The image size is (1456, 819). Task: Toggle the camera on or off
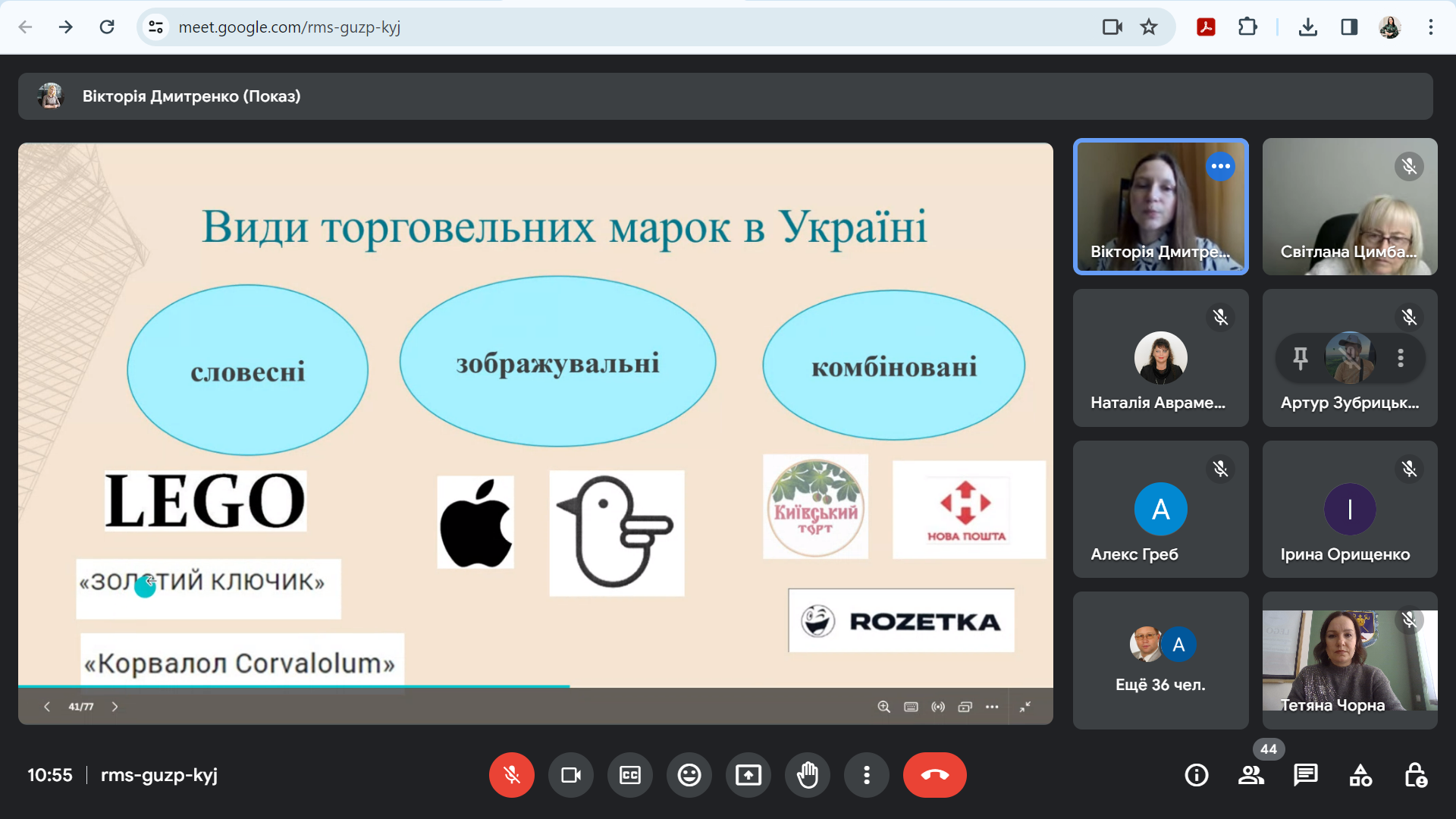pyautogui.click(x=571, y=775)
